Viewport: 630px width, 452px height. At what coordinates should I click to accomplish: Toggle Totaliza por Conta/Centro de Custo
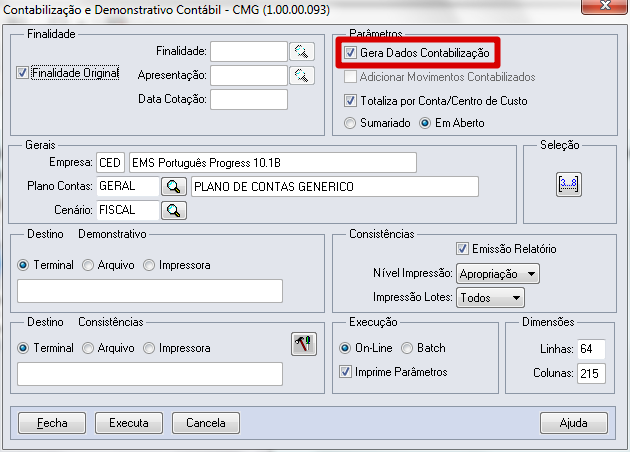(350, 100)
